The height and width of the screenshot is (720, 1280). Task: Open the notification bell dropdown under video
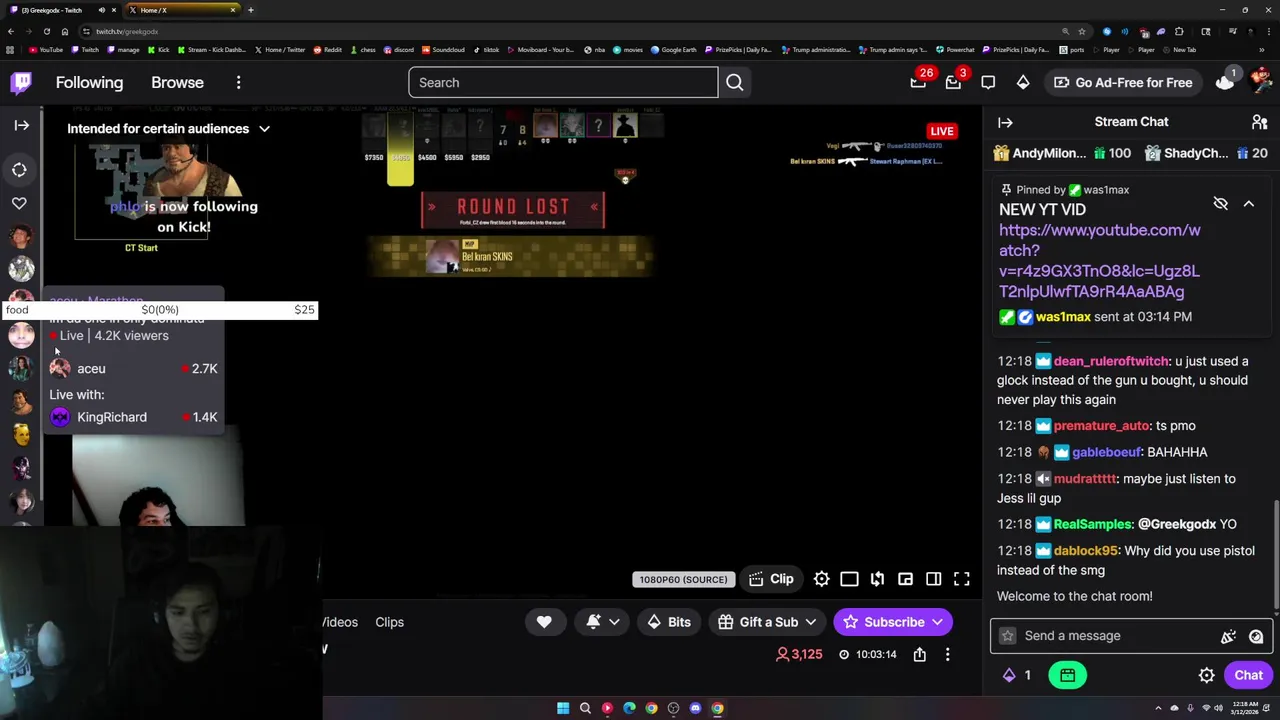(x=603, y=622)
